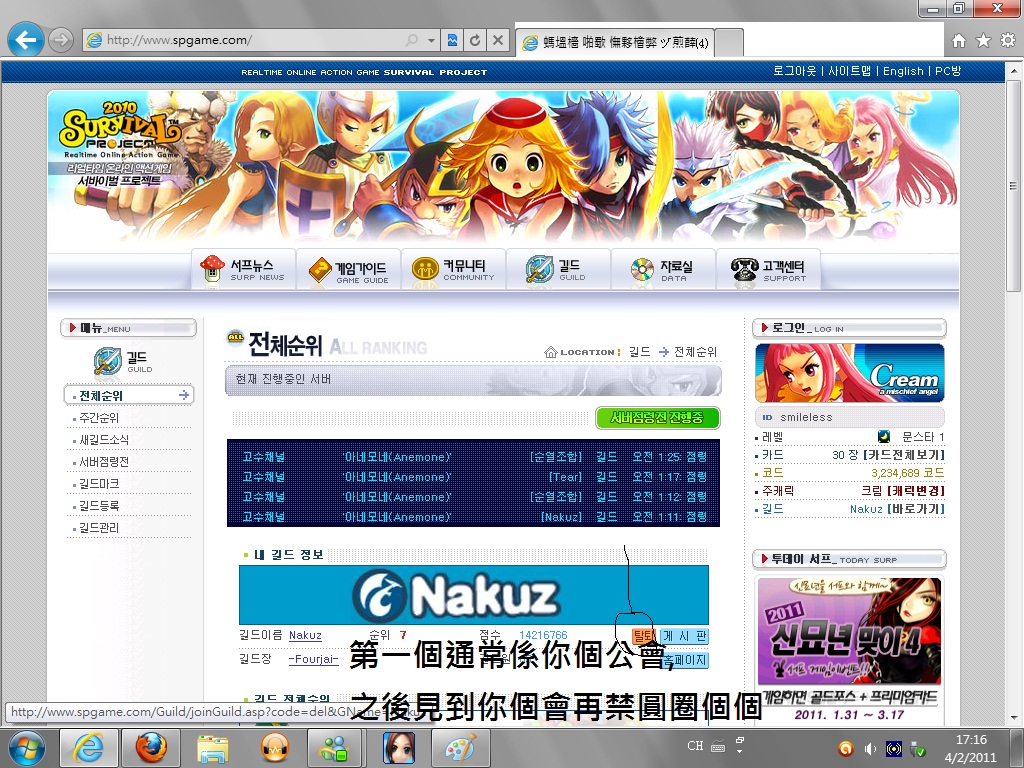Click the volume speaker tray icon

point(870,749)
